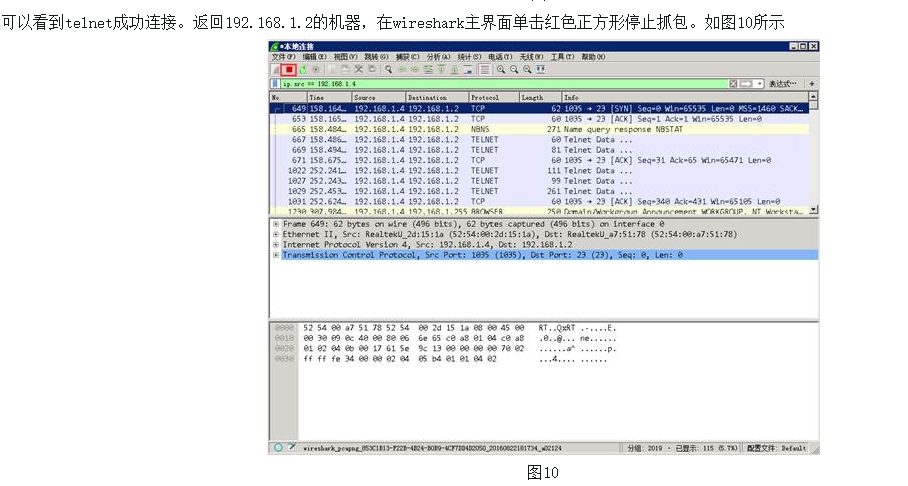
Task: Open the 无线 menu
Action: [x=531, y=57]
